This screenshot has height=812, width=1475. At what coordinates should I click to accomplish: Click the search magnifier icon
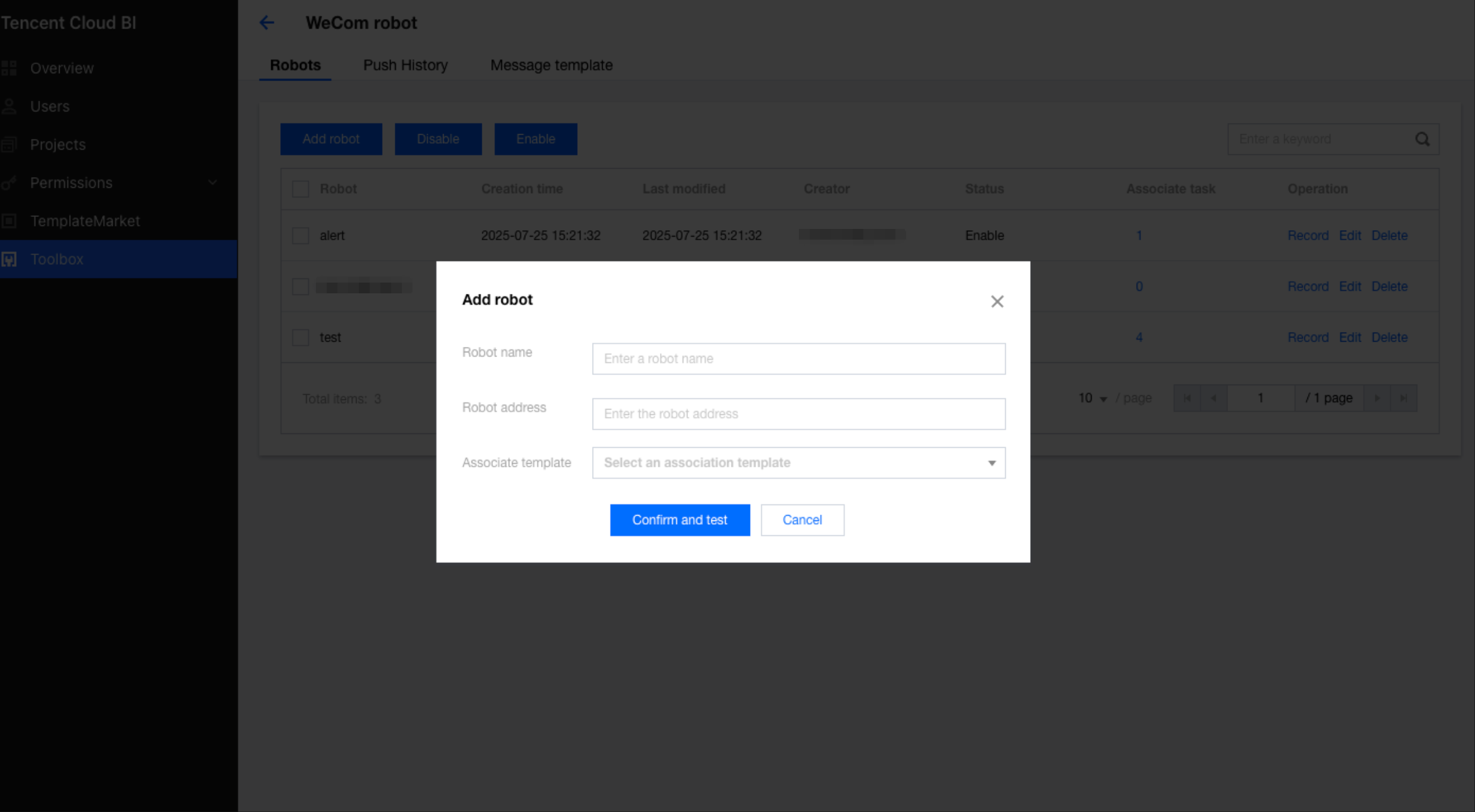point(1422,139)
